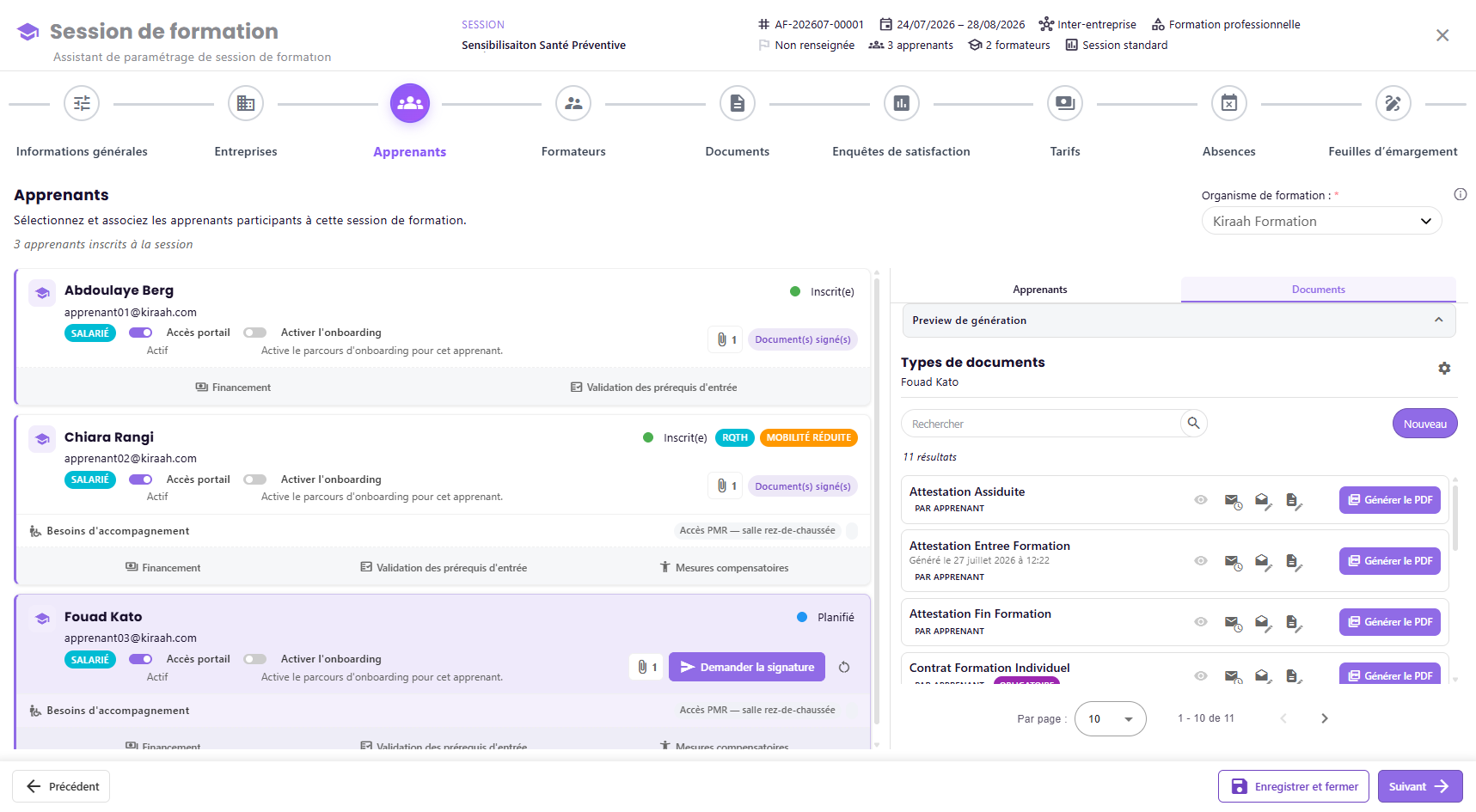1476x812 pixels.
Task: Switch to the Documents tab in right panel
Action: click(x=1318, y=290)
